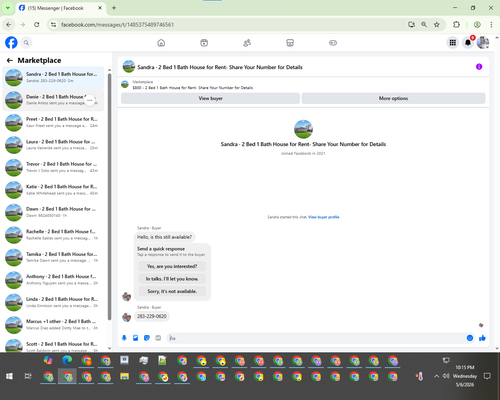Open the options menu on Danie's conversation
This screenshot has height=400, width=500.
coord(90,100)
